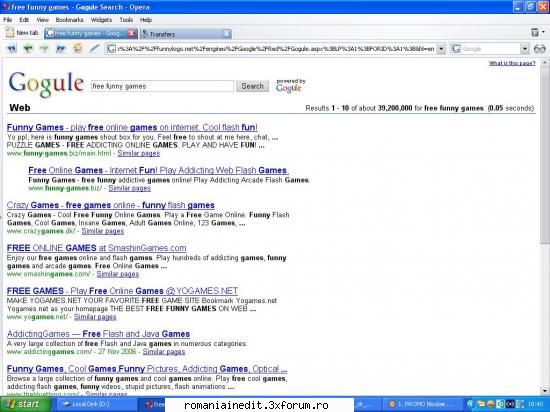The width and height of the screenshot is (550, 412).
Task: Click the URL address field
Action: pos(276,49)
